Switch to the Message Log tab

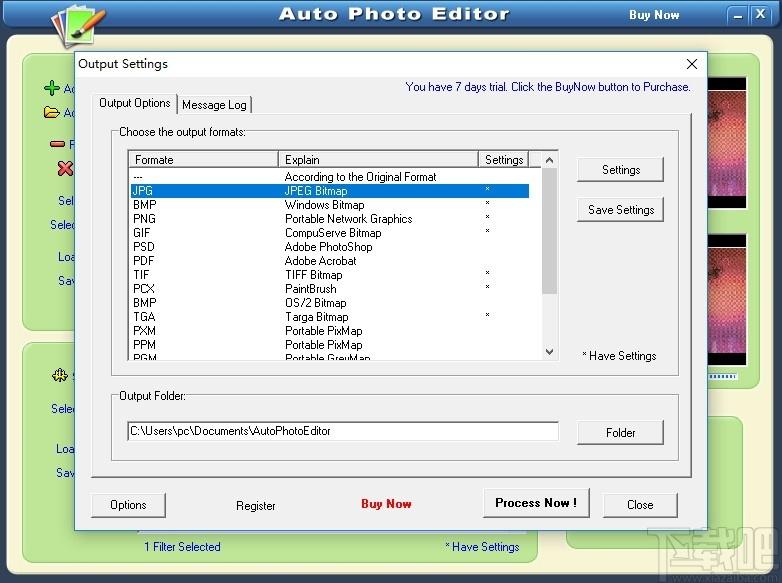pos(214,105)
